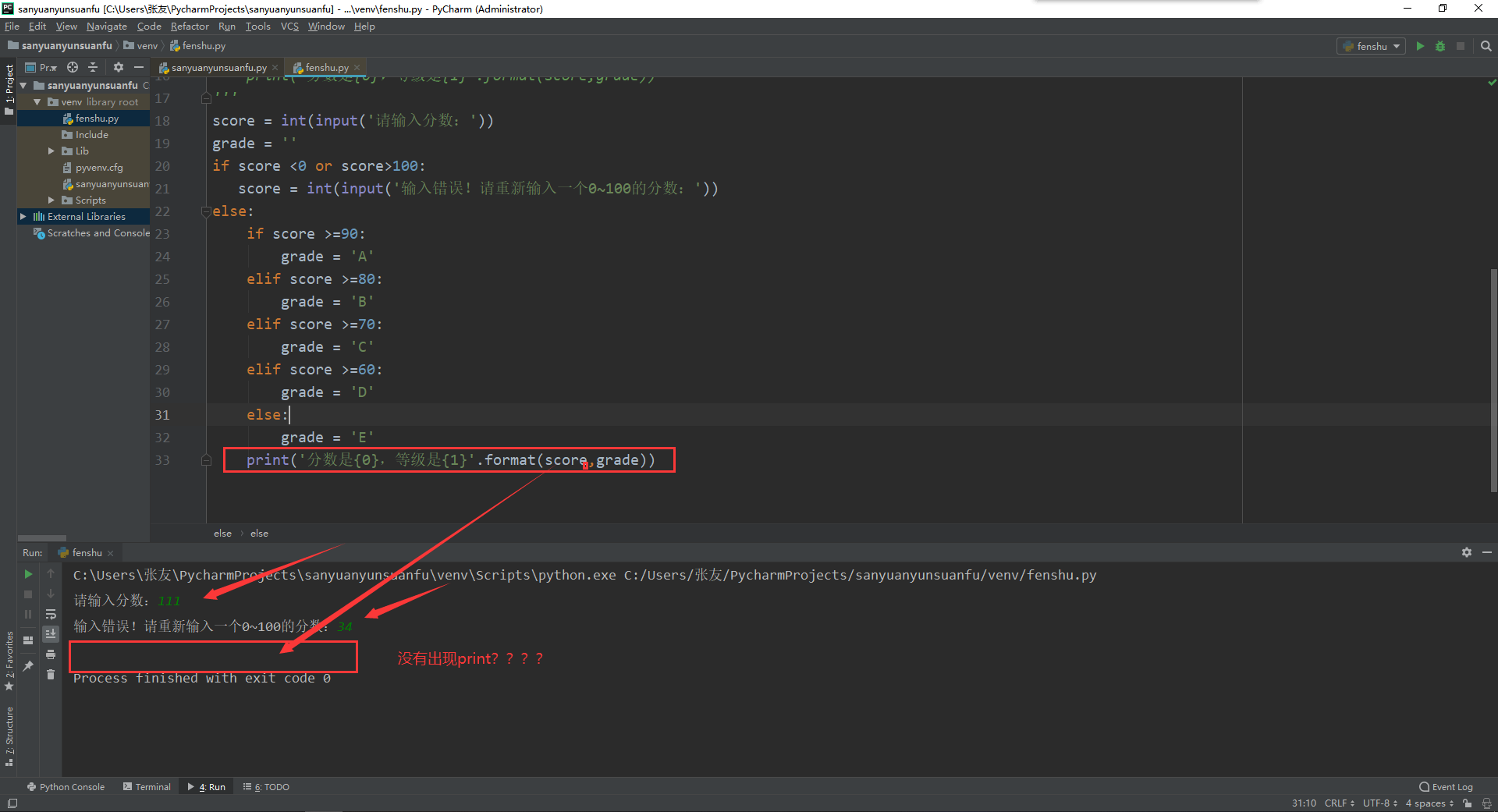Open the Event Log
This screenshot has width=1498, height=812.
pyautogui.click(x=1447, y=787)
